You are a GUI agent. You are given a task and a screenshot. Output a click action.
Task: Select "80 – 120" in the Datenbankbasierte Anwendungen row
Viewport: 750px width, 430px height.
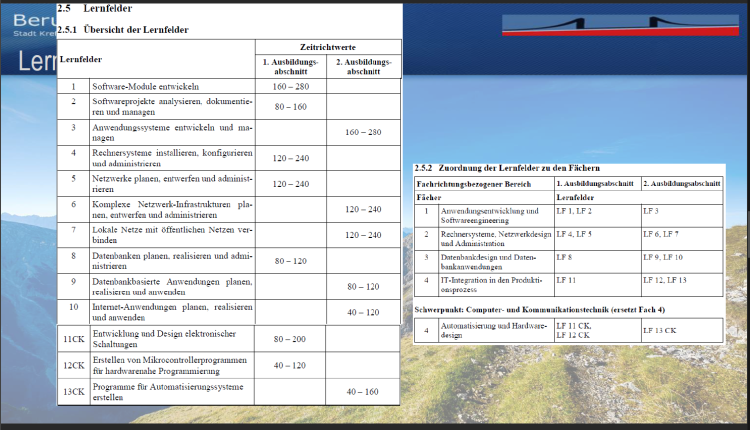(x=364, y=287)
